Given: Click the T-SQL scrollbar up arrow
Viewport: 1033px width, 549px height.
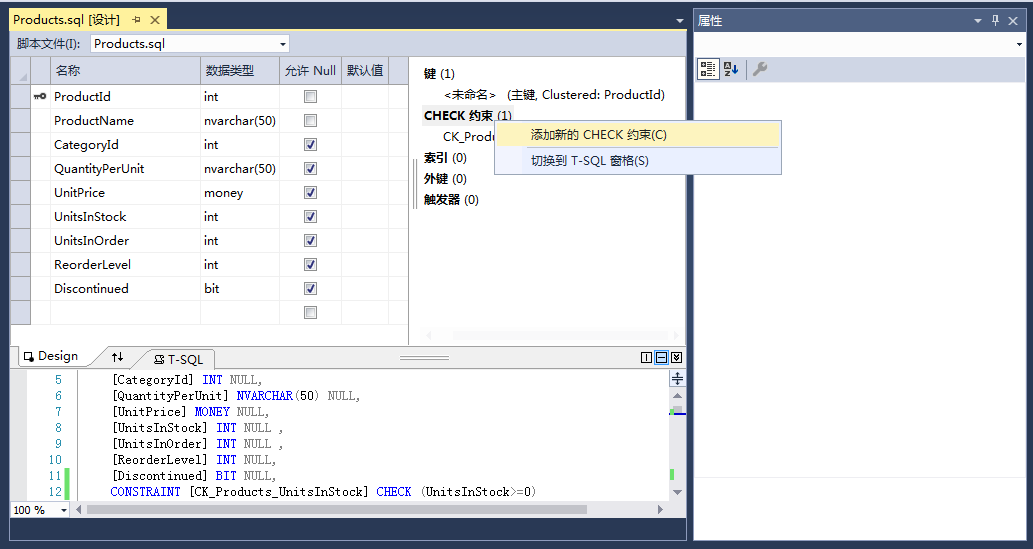Looking at the screenshot, I should click(x=677, y=395).
